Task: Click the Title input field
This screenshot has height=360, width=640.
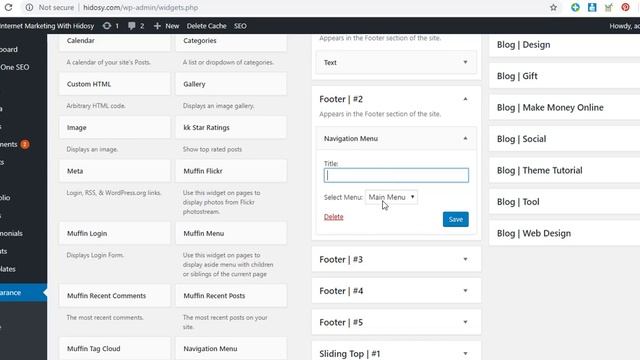Action: coord(396,175)
